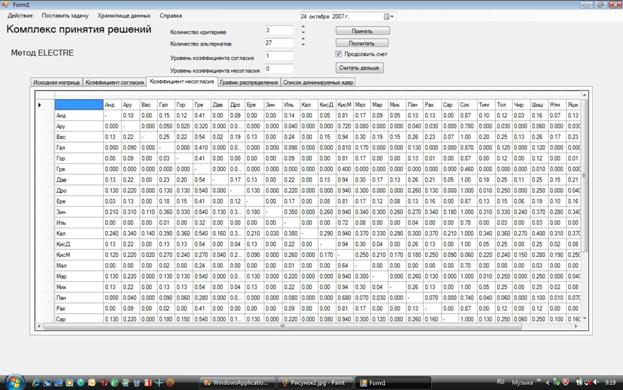The image size is (623, 390).
Task: Switch to the "Коэффициент согласия" tab
Action: (114, 82)
